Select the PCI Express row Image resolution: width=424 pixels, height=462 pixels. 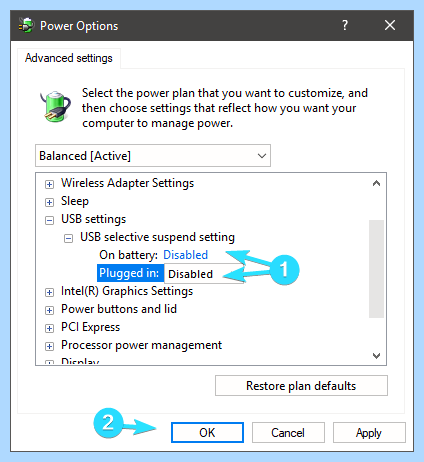[x=90, y=327]
